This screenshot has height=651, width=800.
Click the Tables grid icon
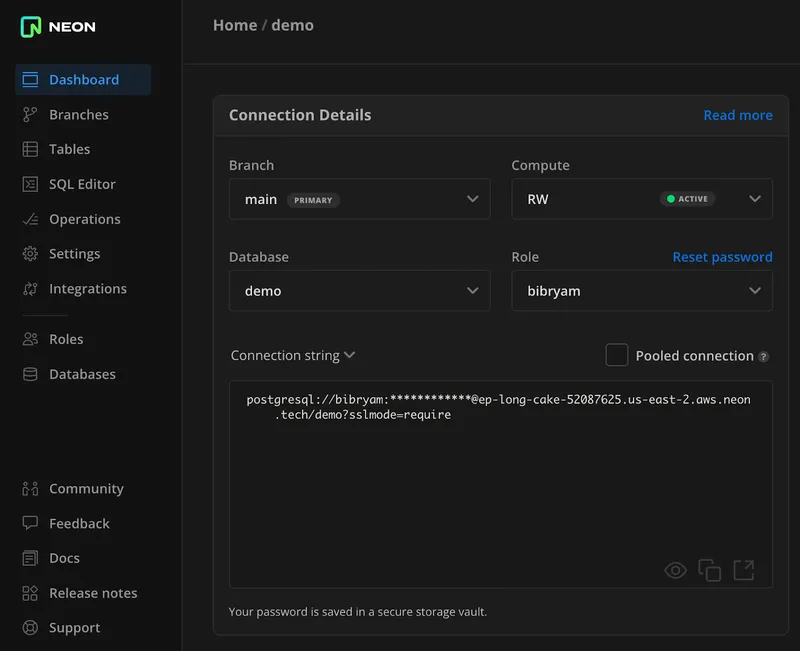30,150
